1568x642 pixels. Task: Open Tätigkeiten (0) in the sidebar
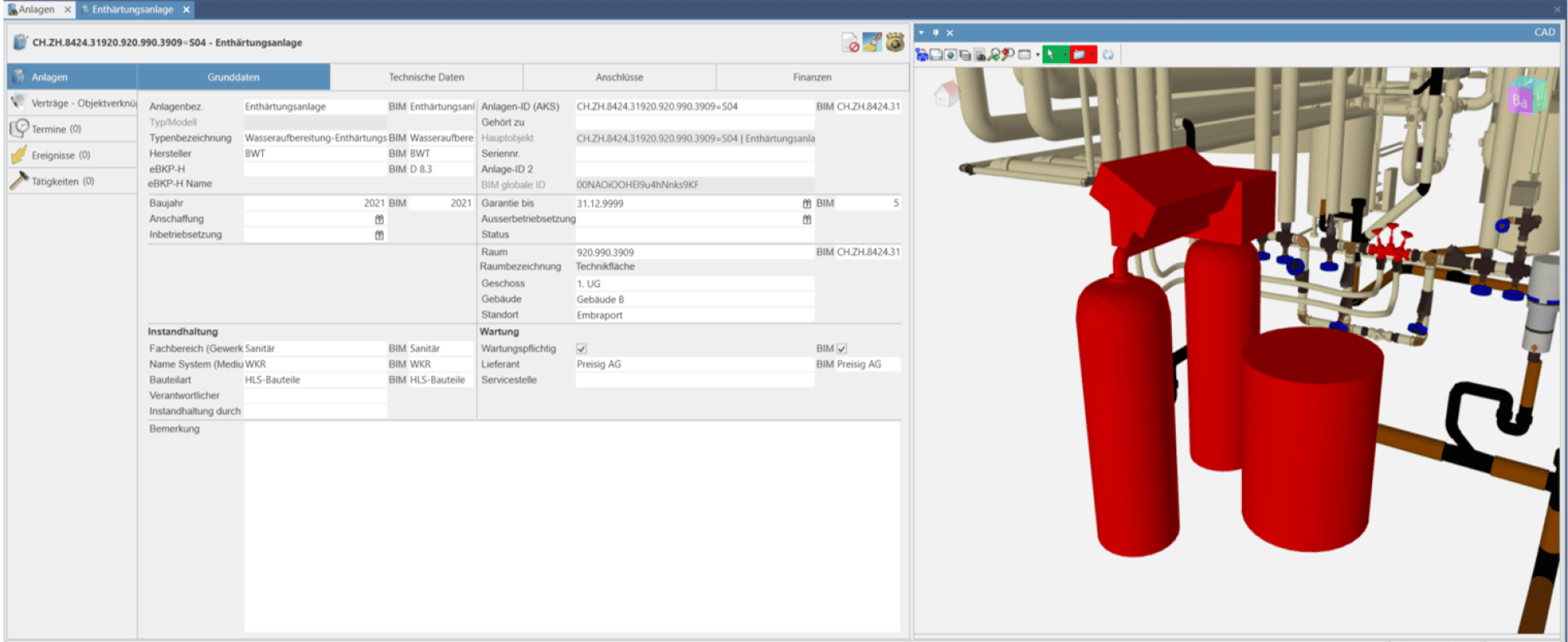coord(72,181)
